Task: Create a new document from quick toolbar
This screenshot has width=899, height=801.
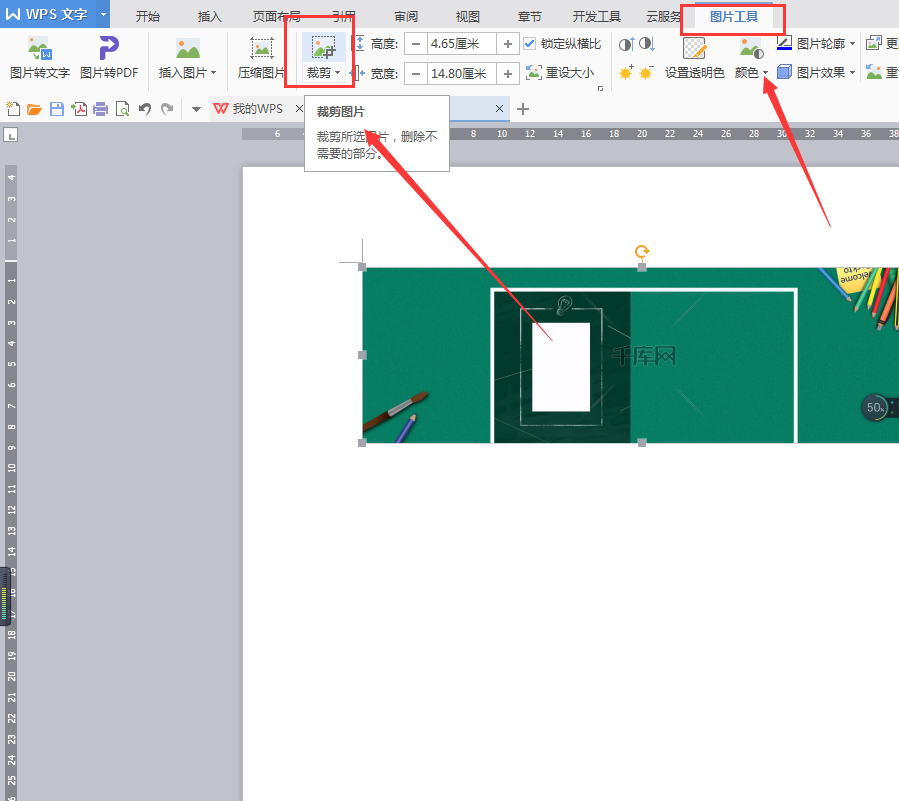Action: coord(13,108)
